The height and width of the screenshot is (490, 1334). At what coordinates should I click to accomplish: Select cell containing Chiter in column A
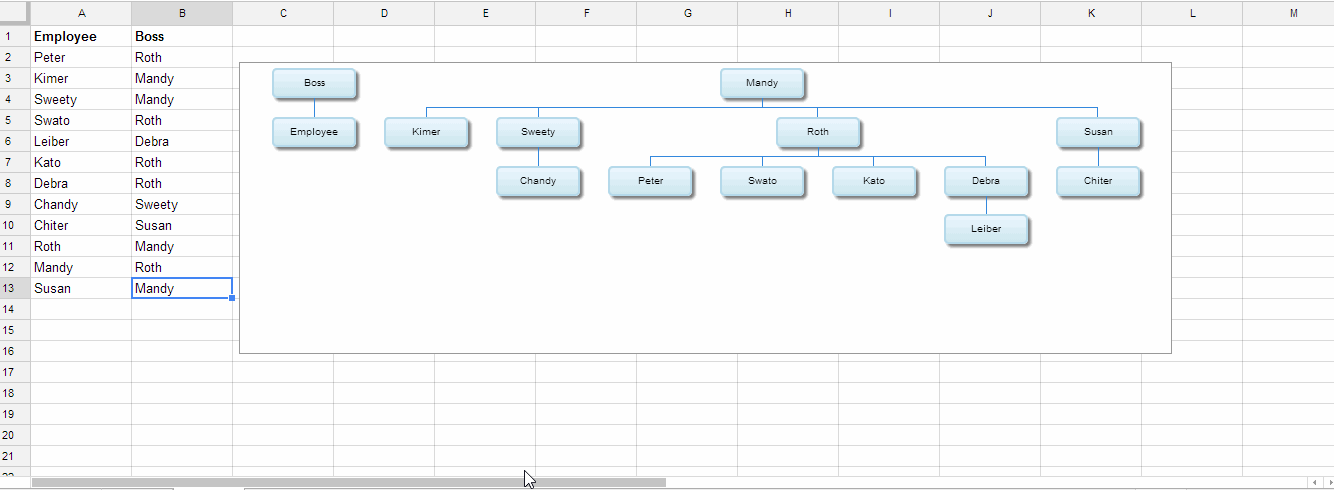point(81,225)
